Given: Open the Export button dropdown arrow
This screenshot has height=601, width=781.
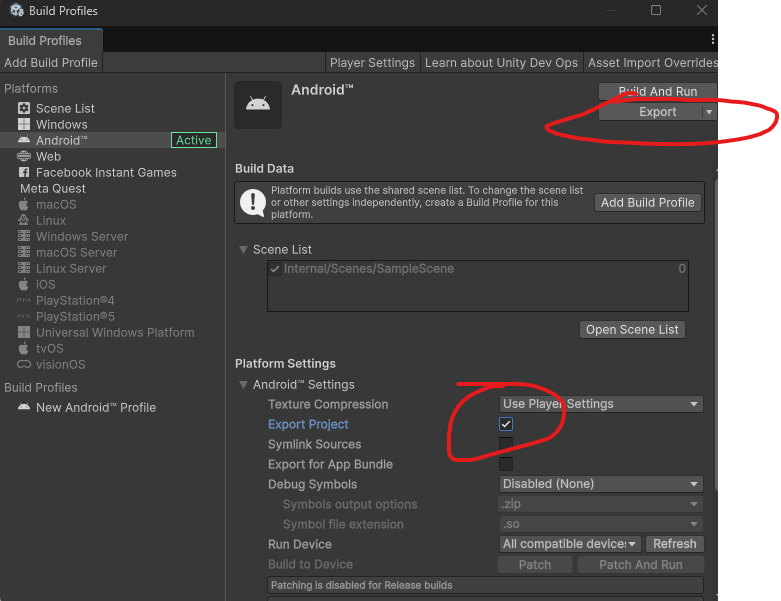Looking at the screenshot, I should pos(709,112).
